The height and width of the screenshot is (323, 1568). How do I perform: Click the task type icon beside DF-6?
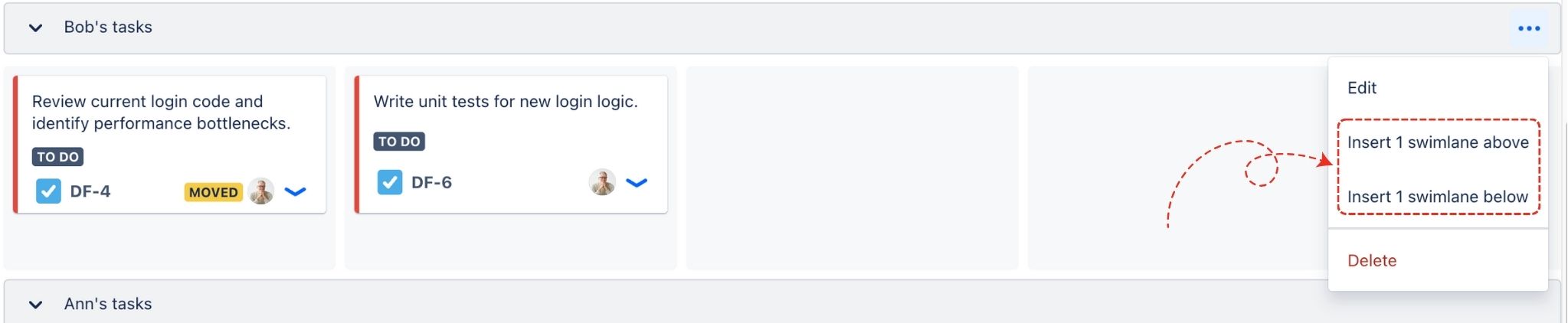click(x=390, y=182)
